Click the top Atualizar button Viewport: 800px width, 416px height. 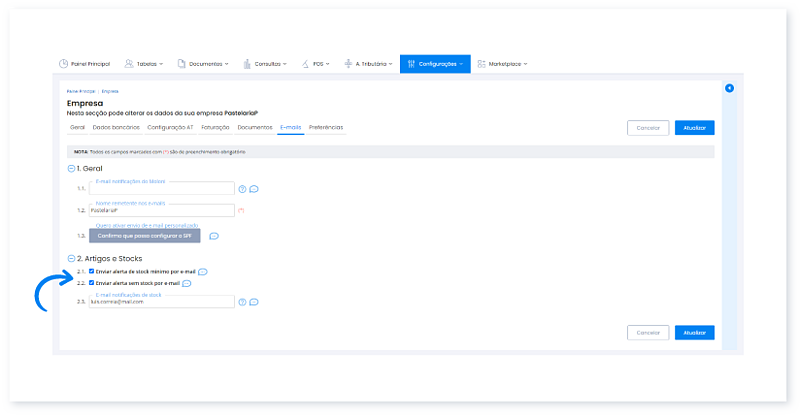pos(694,128)
